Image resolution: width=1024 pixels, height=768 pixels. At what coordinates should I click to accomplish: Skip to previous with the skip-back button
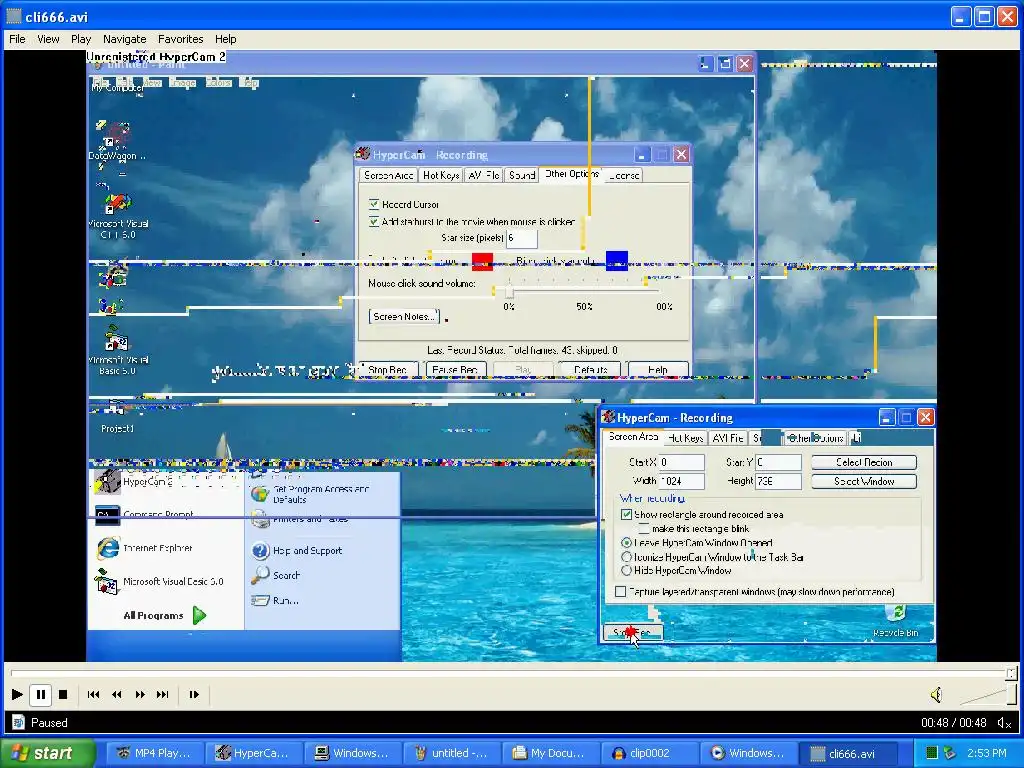coord(93,694)
